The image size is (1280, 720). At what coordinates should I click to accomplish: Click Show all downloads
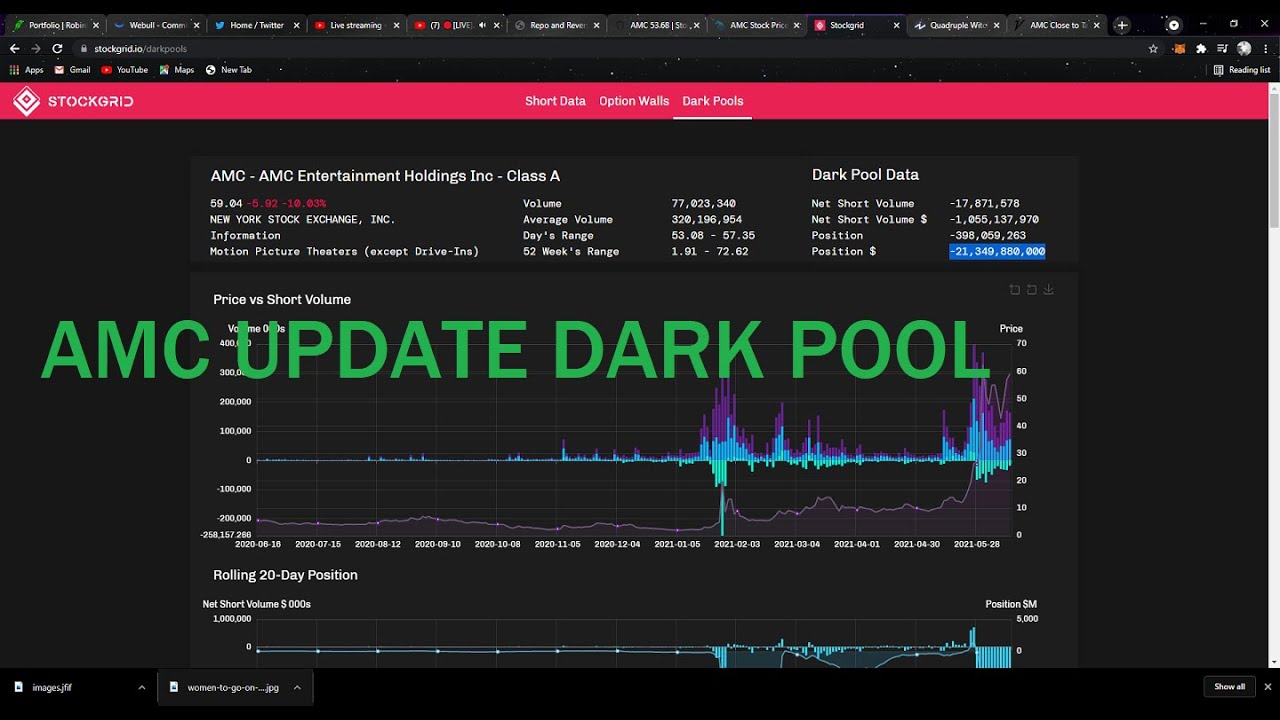pos(1229,687)
